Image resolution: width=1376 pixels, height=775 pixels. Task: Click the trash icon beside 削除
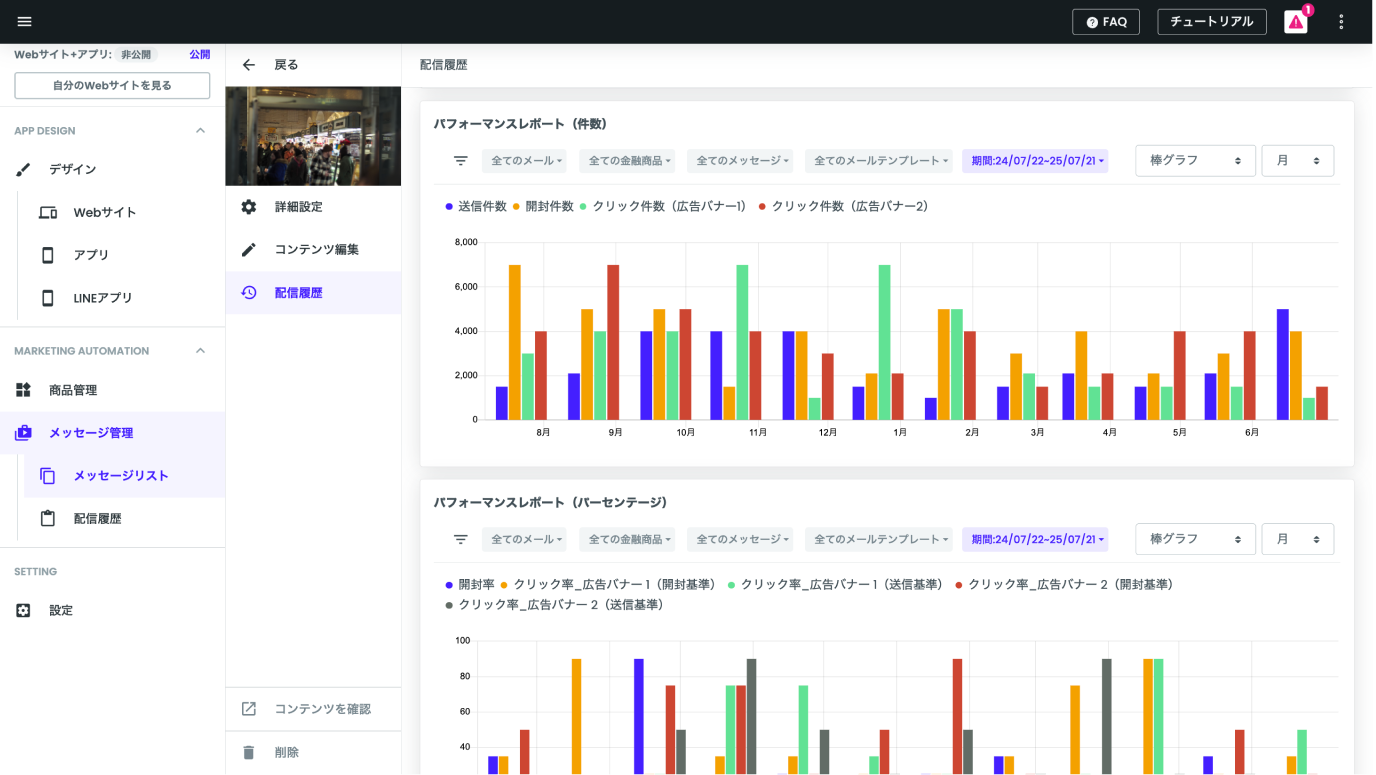point(249,752)
